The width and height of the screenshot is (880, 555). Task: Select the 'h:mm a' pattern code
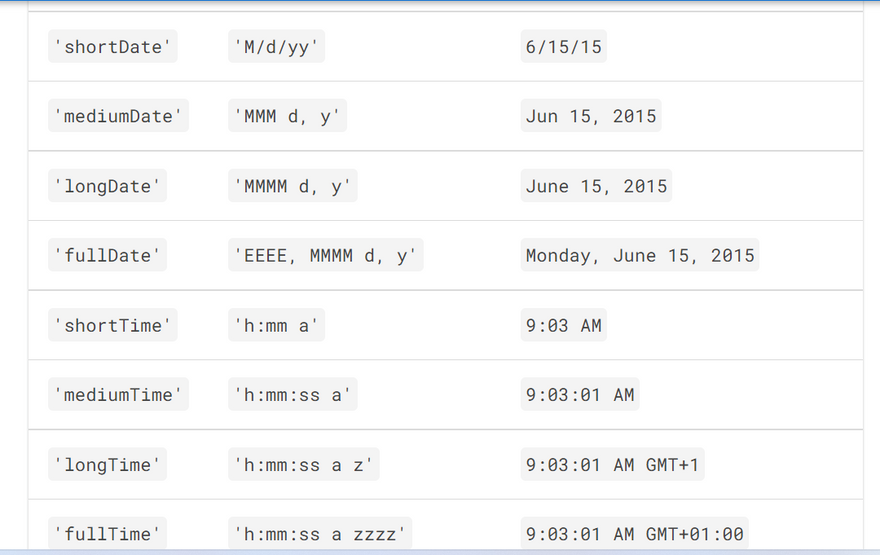point(276,325)
